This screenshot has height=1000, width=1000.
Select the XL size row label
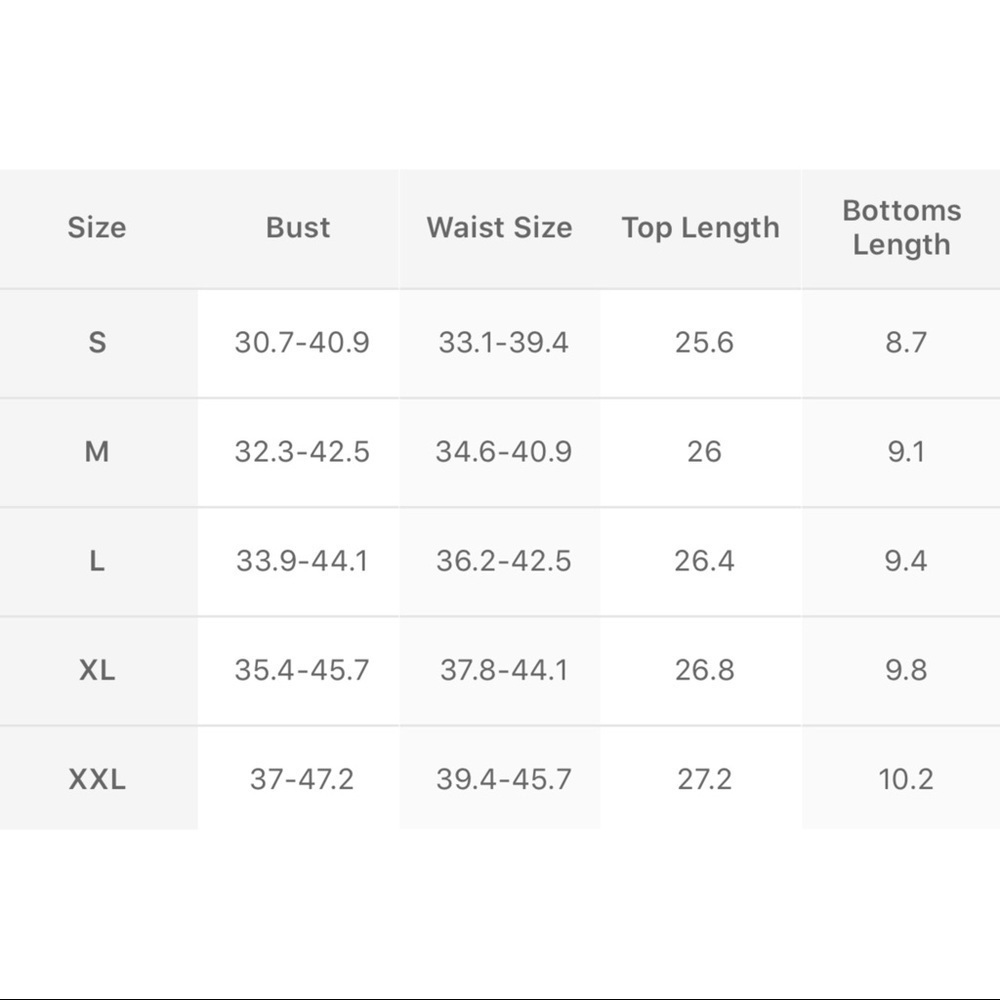click(97, 670)
